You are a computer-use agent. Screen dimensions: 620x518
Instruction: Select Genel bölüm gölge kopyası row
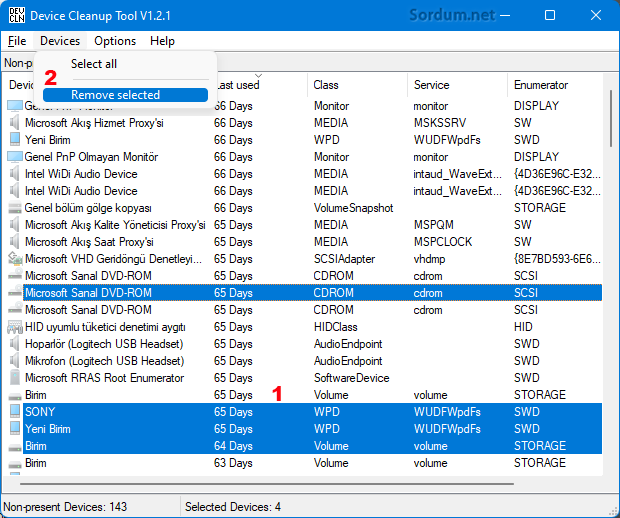pos(304,208)
